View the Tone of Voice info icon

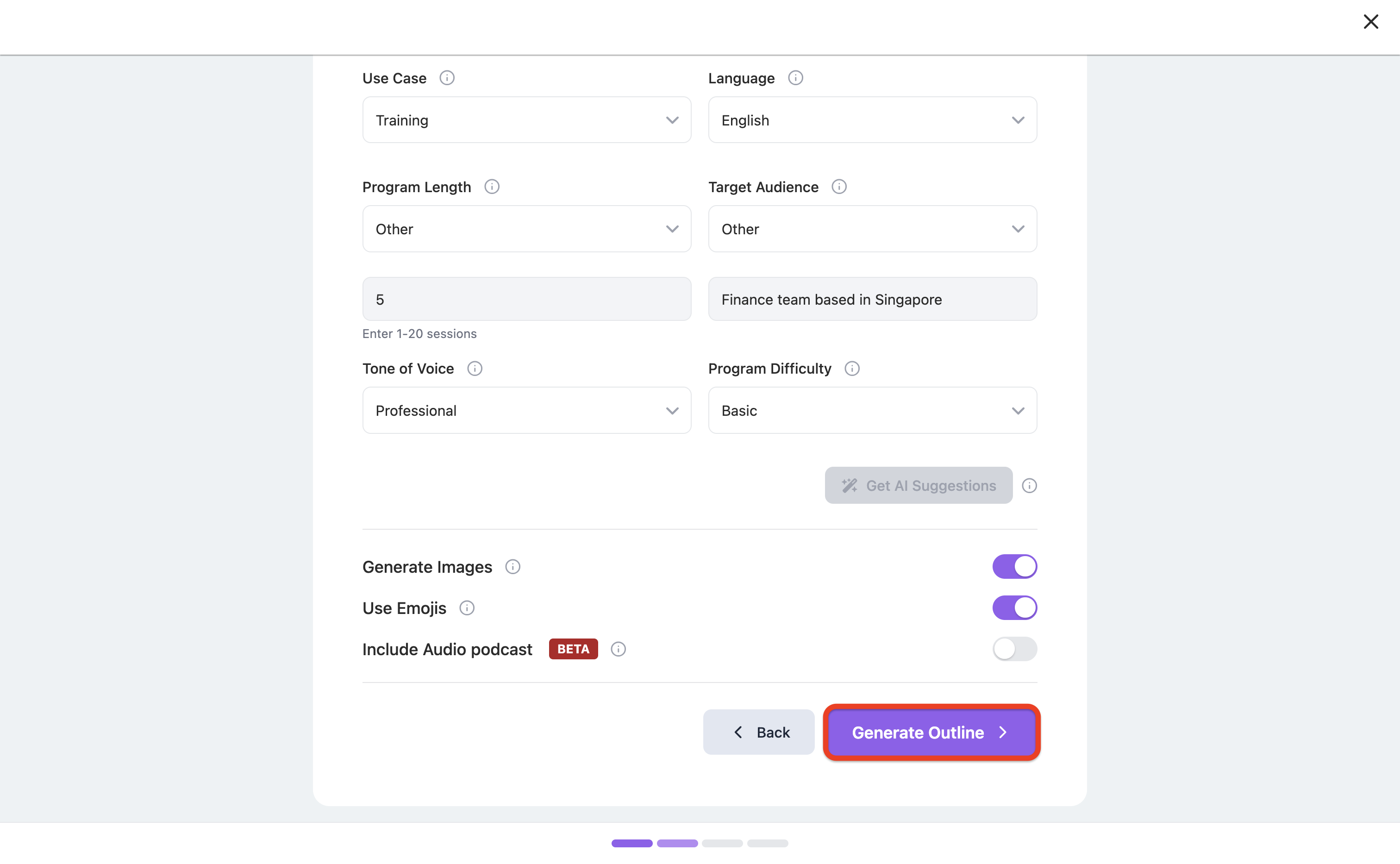coord(474,369)
